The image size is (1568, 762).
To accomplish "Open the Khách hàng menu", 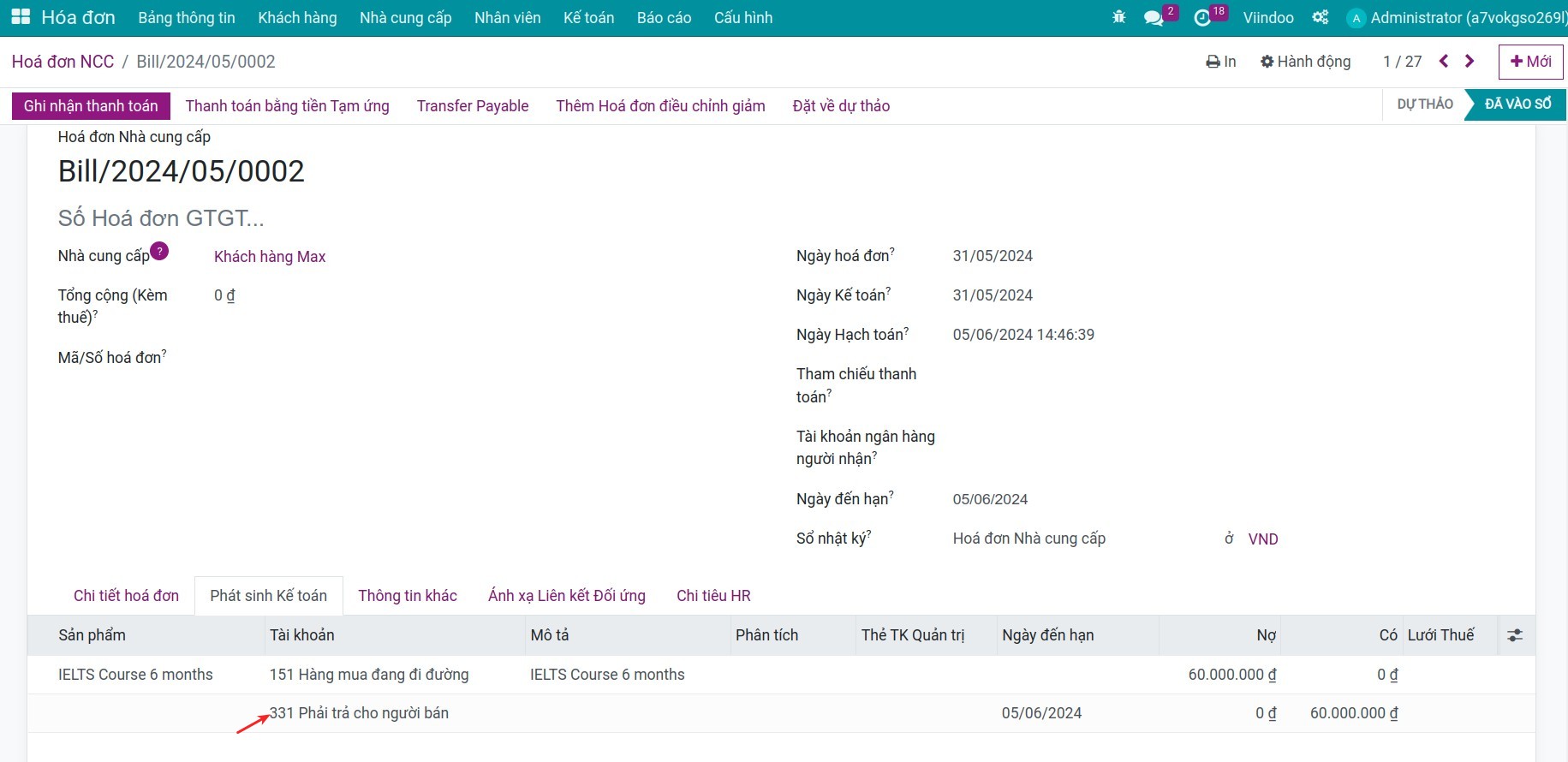I will tap(297, 18).
